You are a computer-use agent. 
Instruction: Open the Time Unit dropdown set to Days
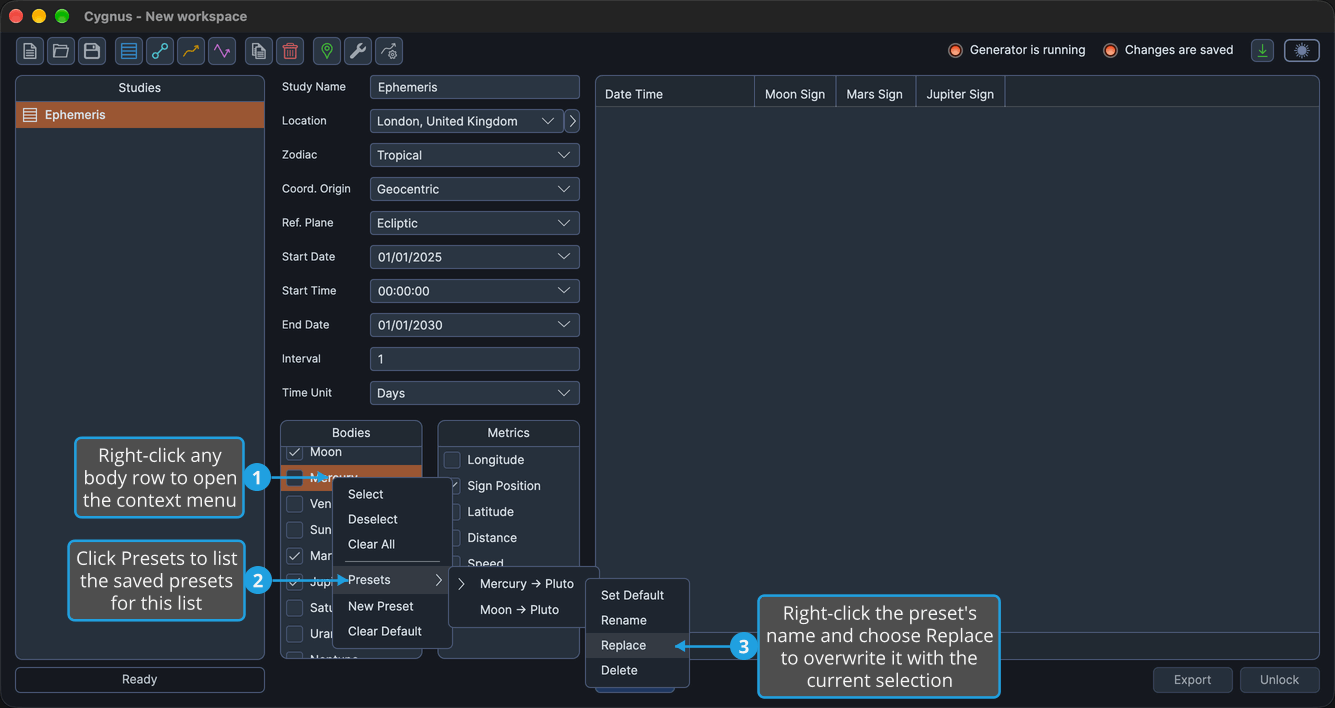coord(474,393)
